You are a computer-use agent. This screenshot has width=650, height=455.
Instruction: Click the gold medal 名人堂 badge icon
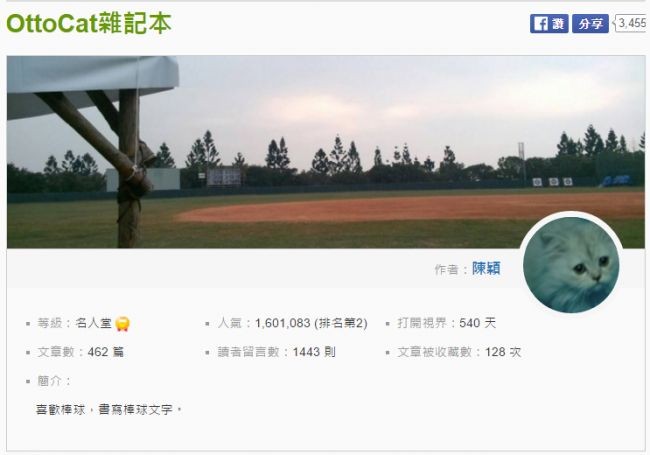(x=122, y=324)
